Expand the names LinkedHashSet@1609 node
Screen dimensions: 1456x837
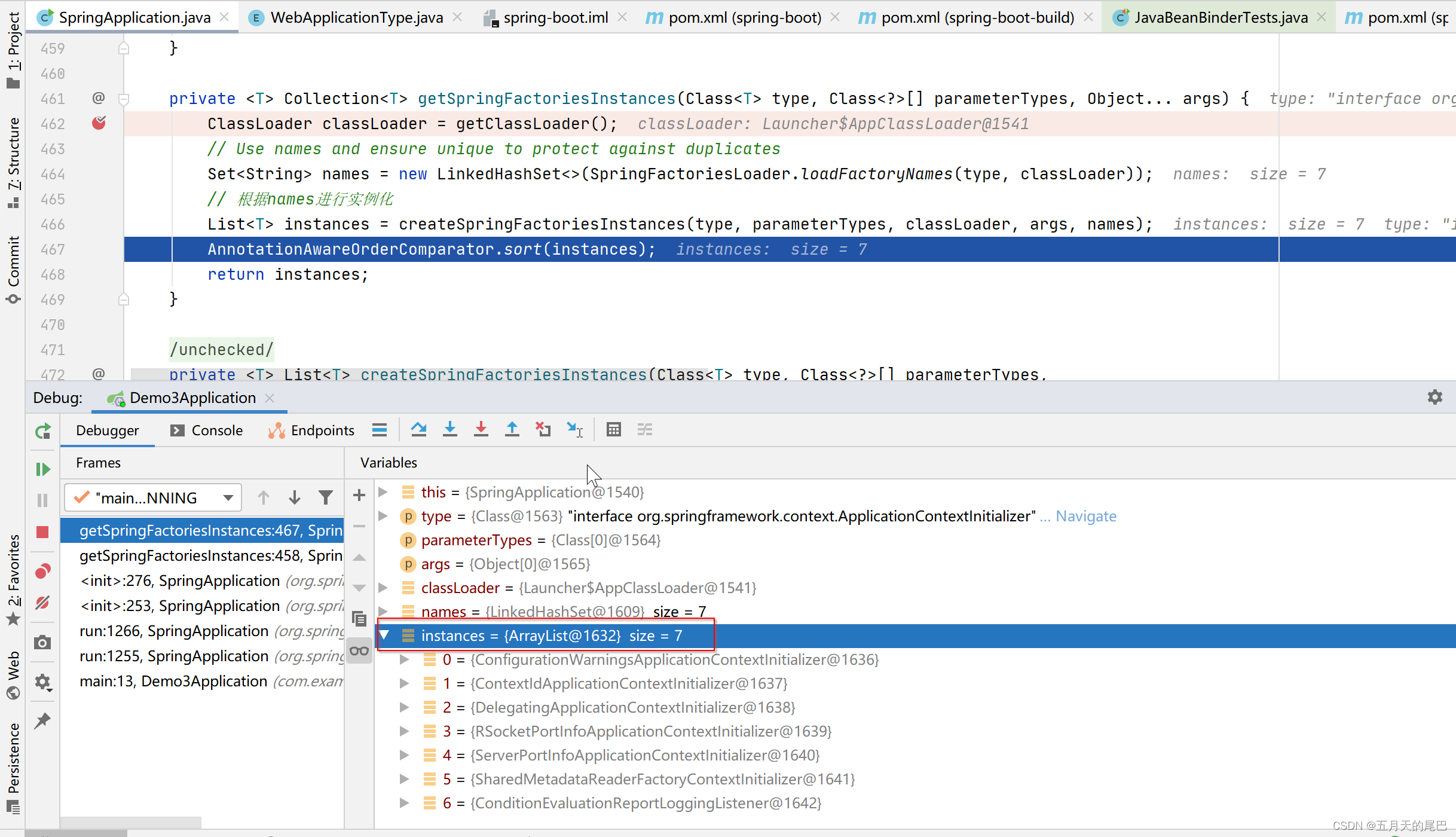pos(384,611)
